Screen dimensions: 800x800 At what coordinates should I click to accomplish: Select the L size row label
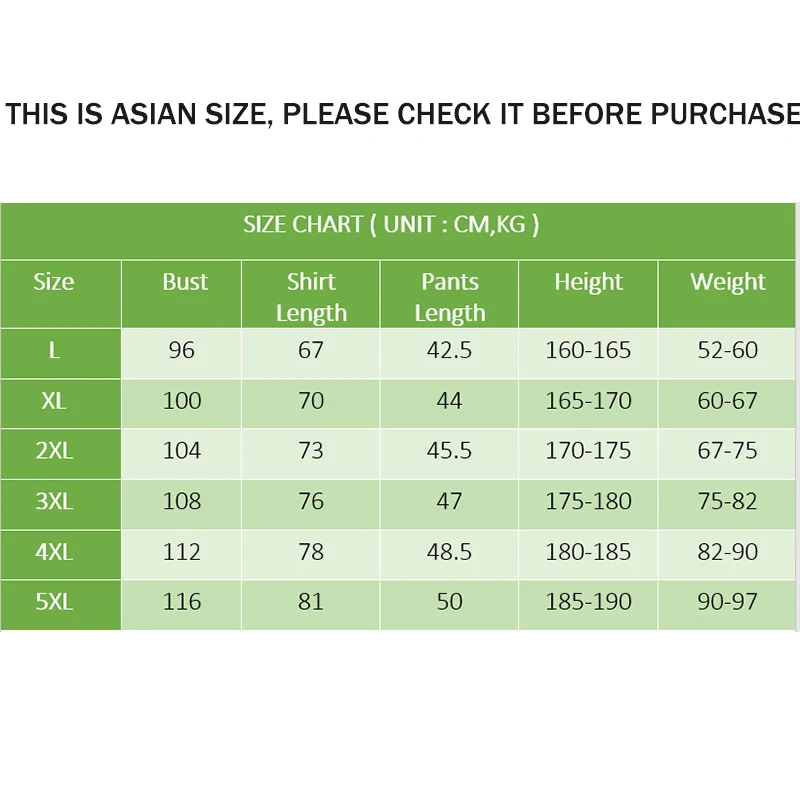click(x=54, y=350)
